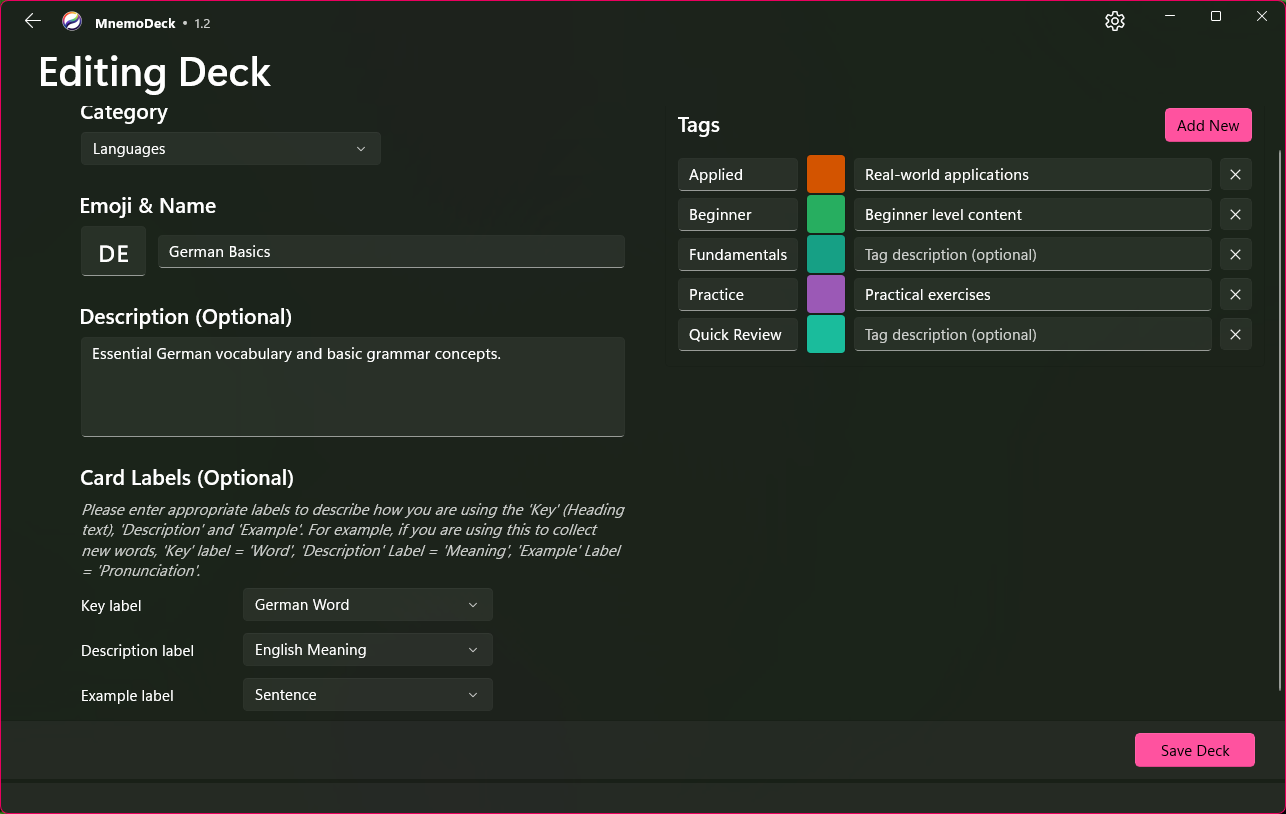Open settings with the gear icon
The image size is (1286, 814).
[1115, 21]
